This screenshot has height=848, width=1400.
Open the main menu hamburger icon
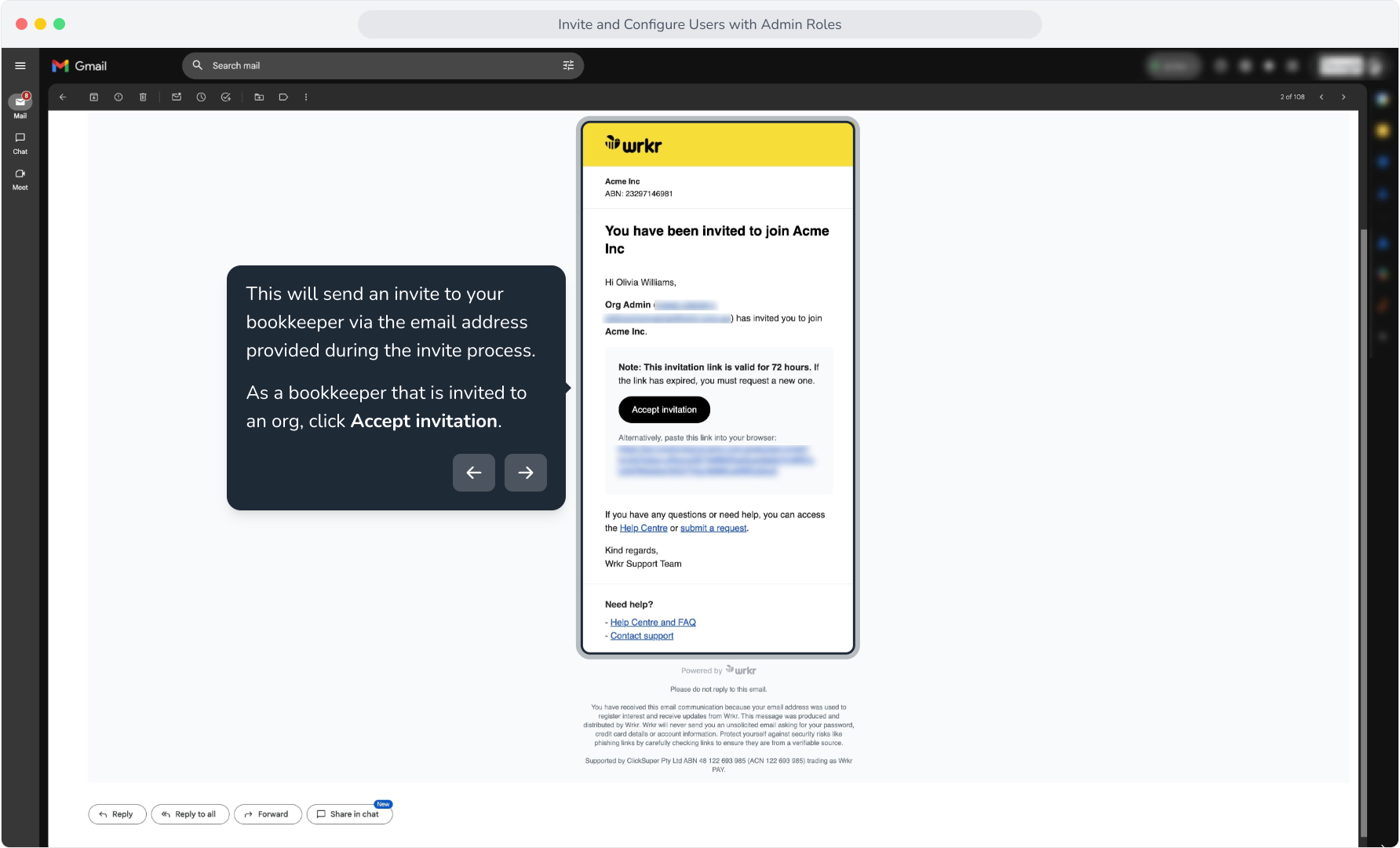(x=20, y=66)
